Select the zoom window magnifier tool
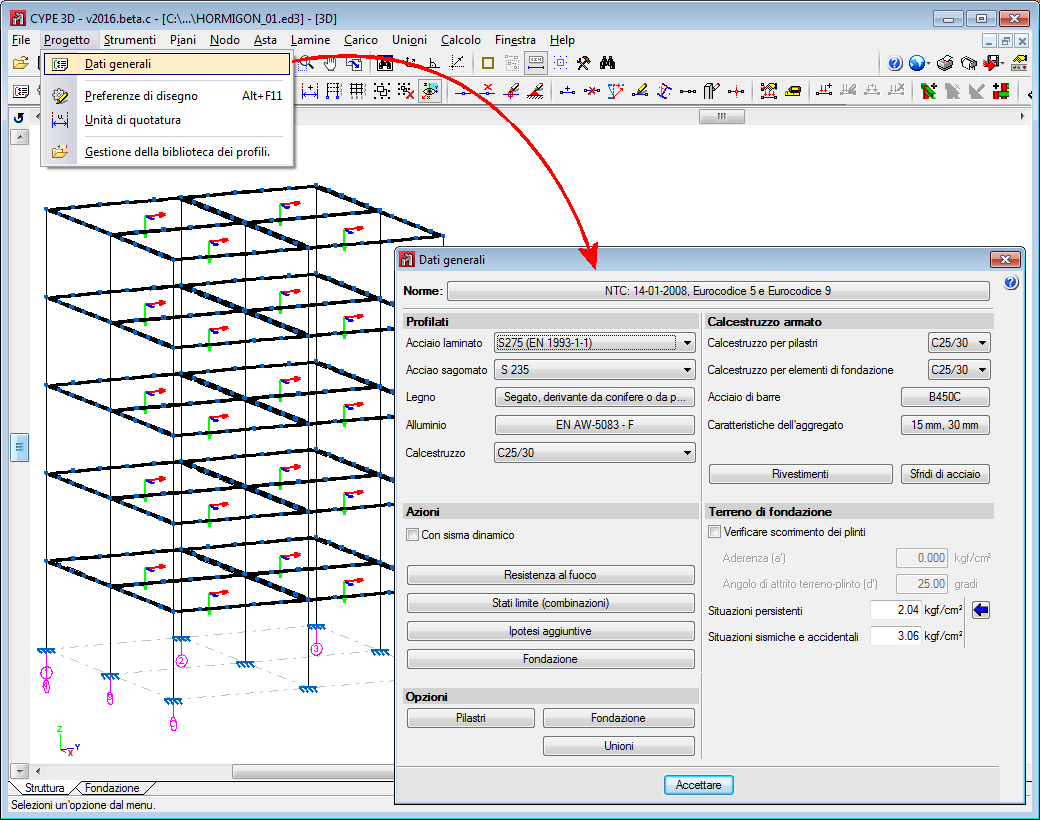 tap(306, 63)
